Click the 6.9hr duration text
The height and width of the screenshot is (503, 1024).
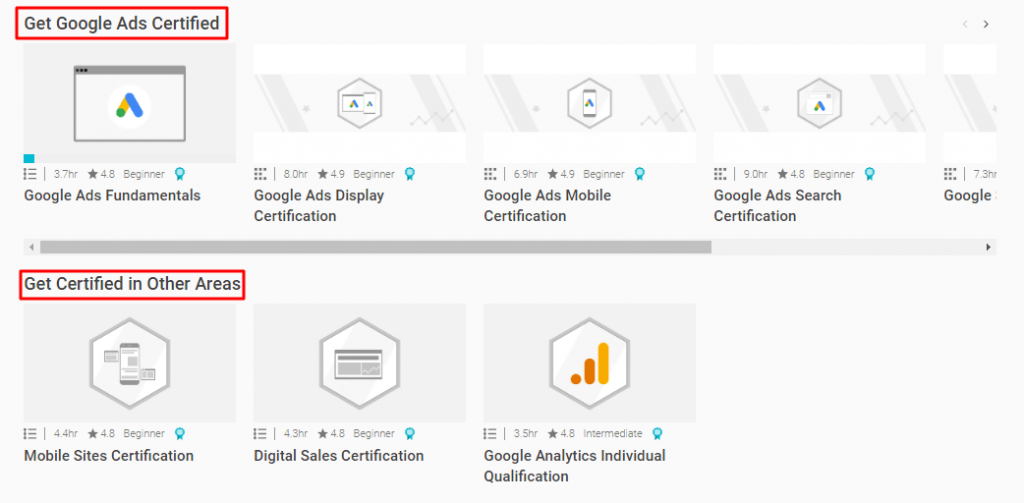coord(526,174)
